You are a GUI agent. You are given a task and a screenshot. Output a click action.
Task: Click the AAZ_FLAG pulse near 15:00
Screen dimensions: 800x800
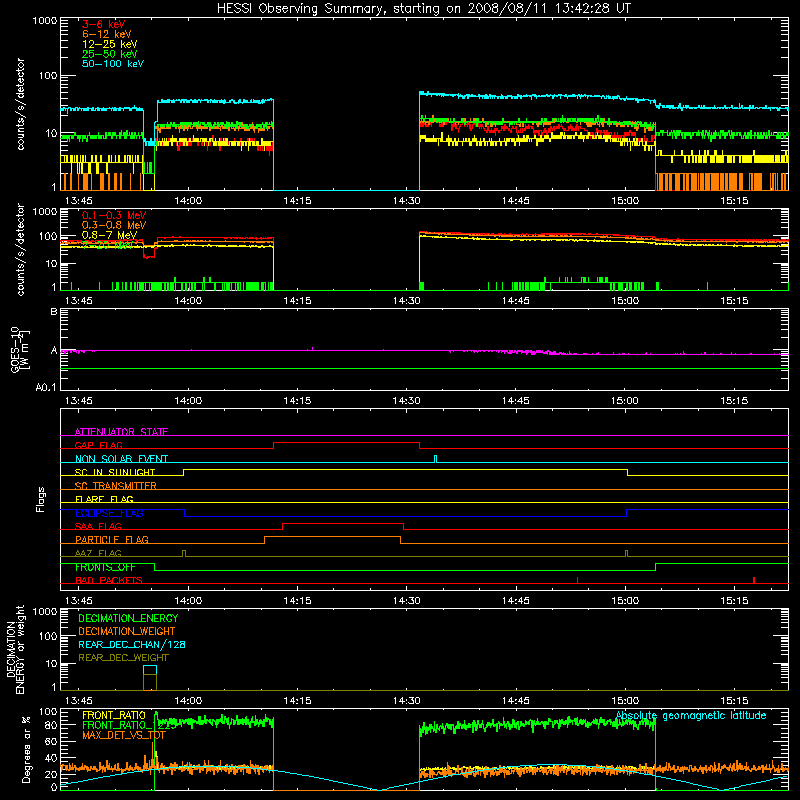(x=627, y=554)
